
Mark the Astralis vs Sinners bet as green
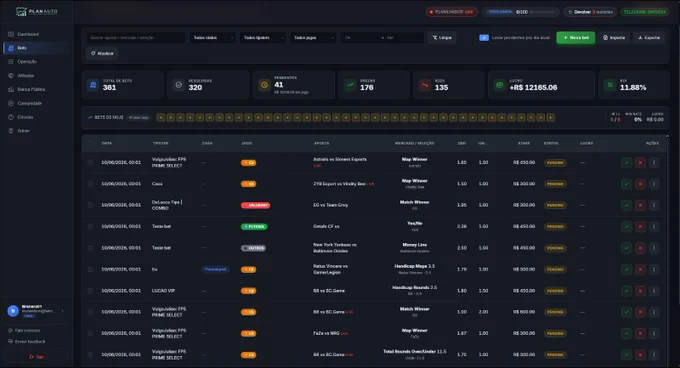click(626, 163)
